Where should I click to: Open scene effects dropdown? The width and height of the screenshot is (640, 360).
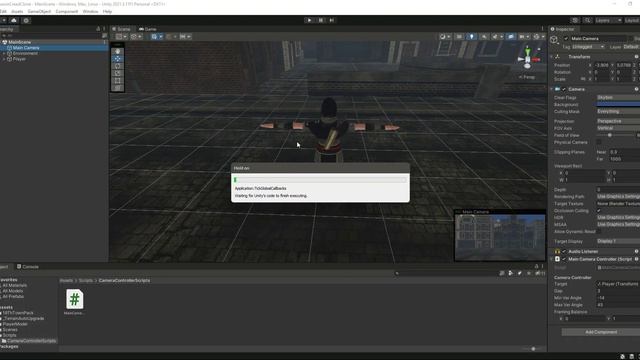[x=497, y=37]
